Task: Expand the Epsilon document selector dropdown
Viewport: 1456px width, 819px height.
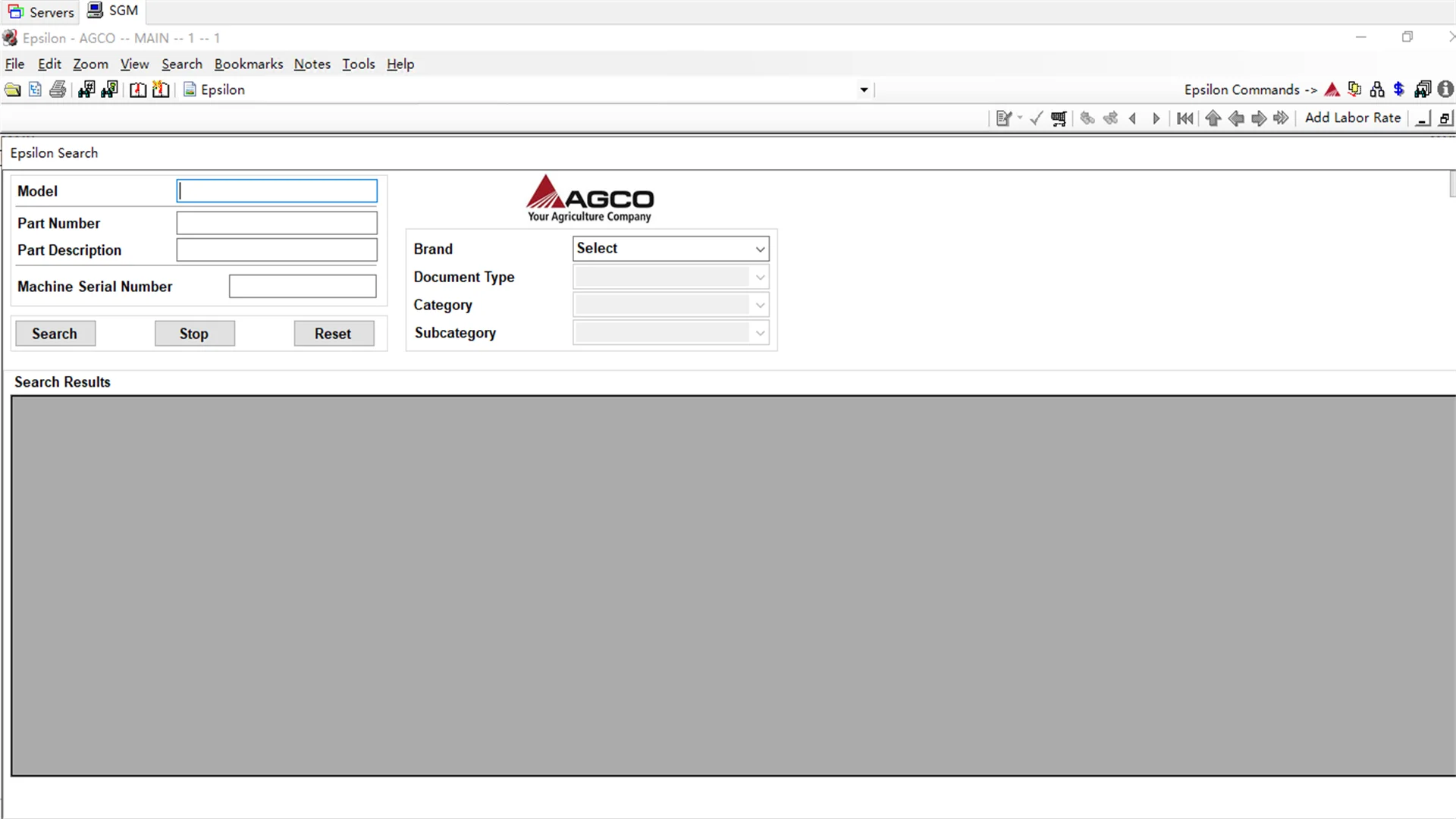Action: (864, 90)
